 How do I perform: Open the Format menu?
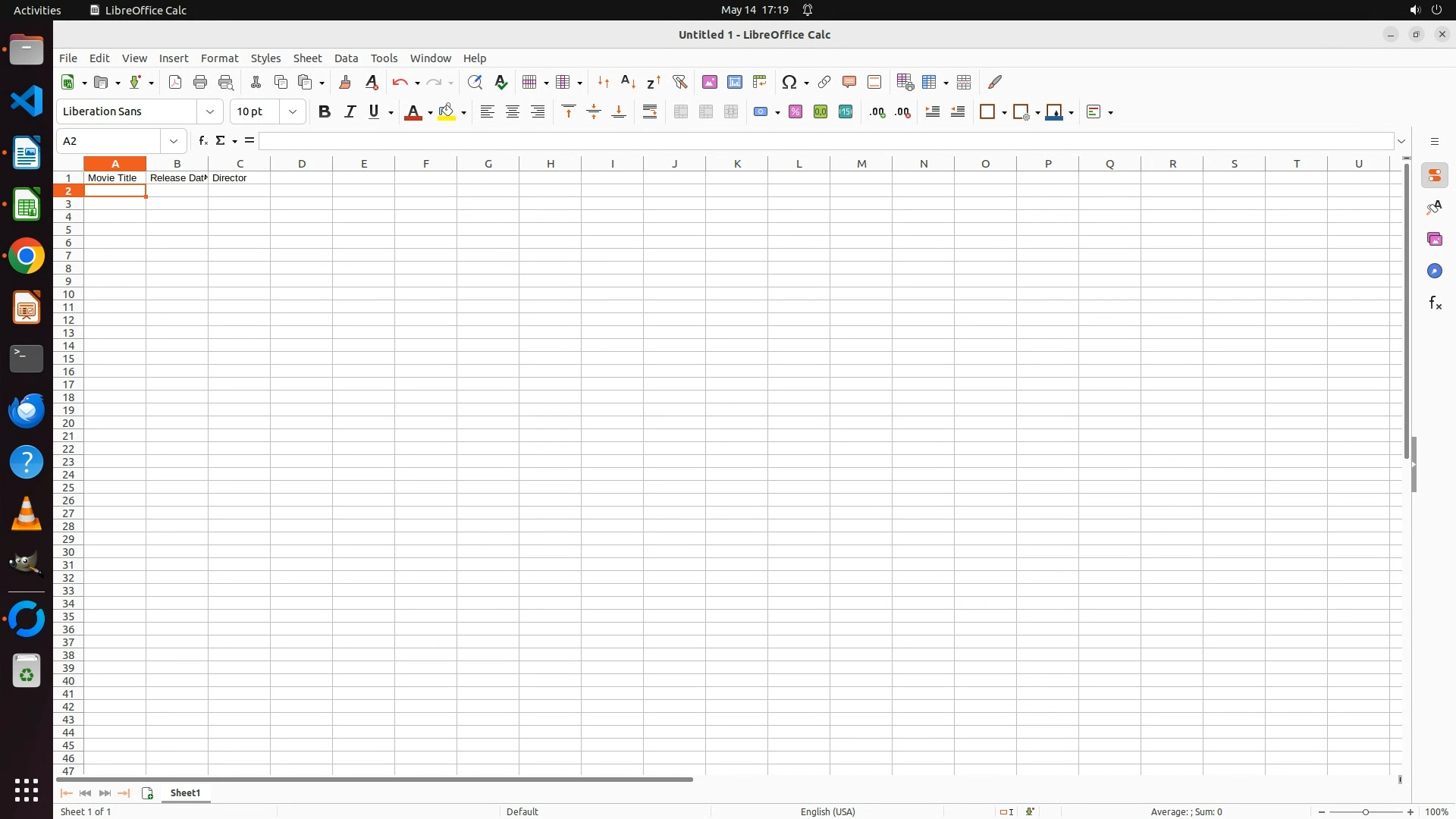click(219, 58)
